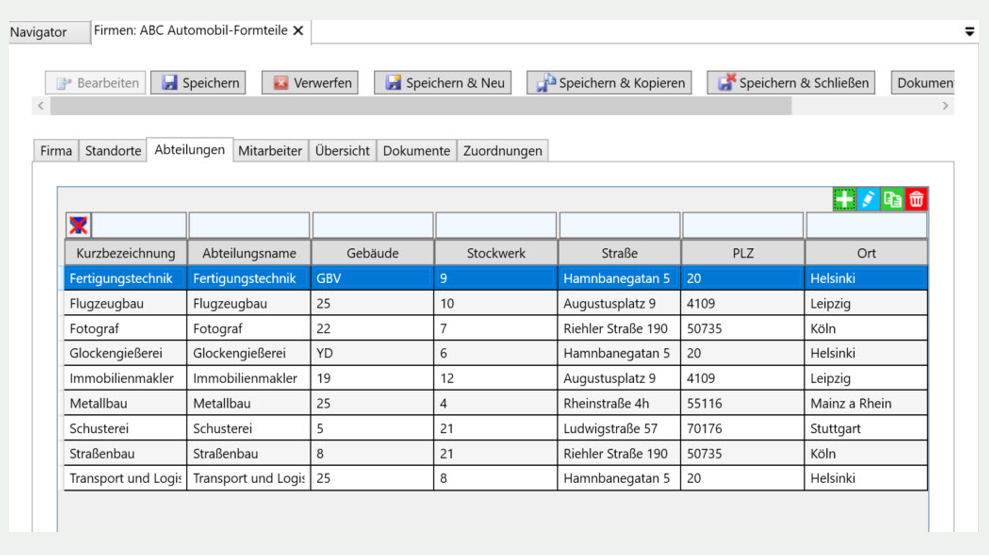Click Köln cell in Fotograf row
The width and height of the screenshot is (989, 557).
point(867,328)
